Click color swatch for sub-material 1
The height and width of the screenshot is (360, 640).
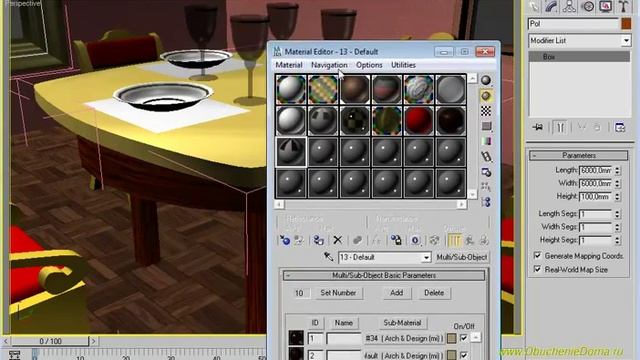pyautogui.click(x=451, y=338)
